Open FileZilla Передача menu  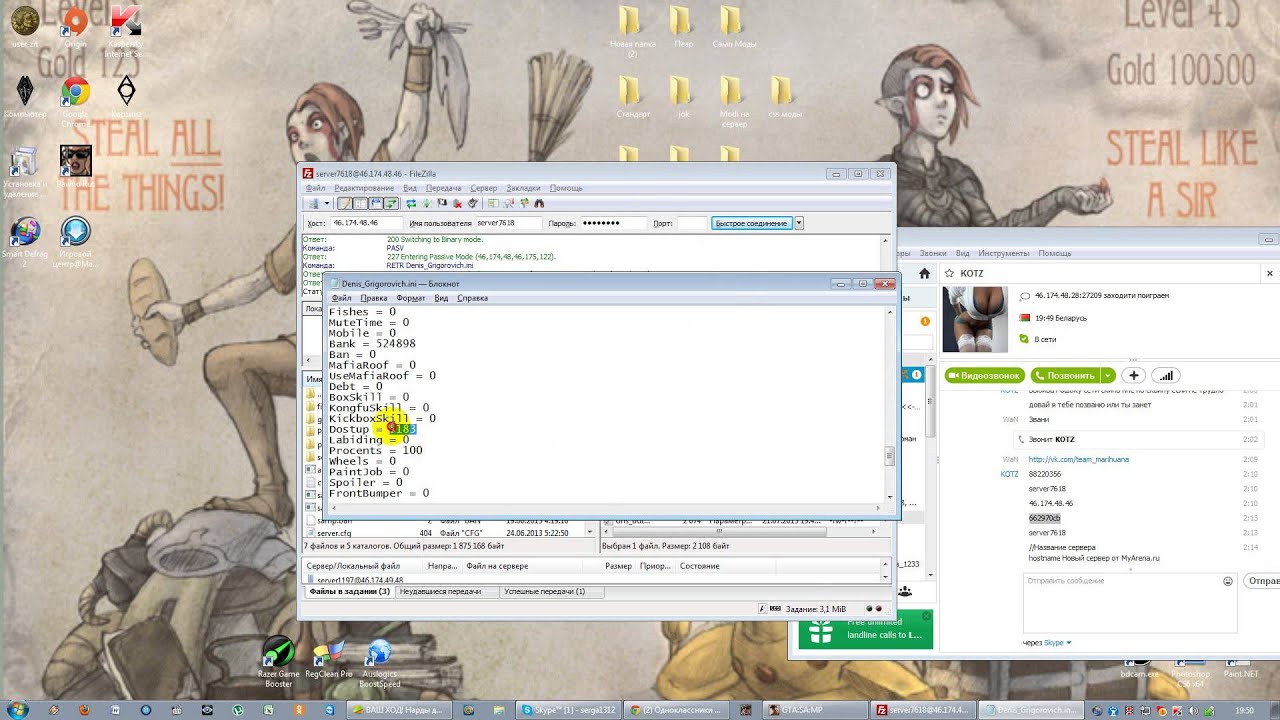click(443, 188)
